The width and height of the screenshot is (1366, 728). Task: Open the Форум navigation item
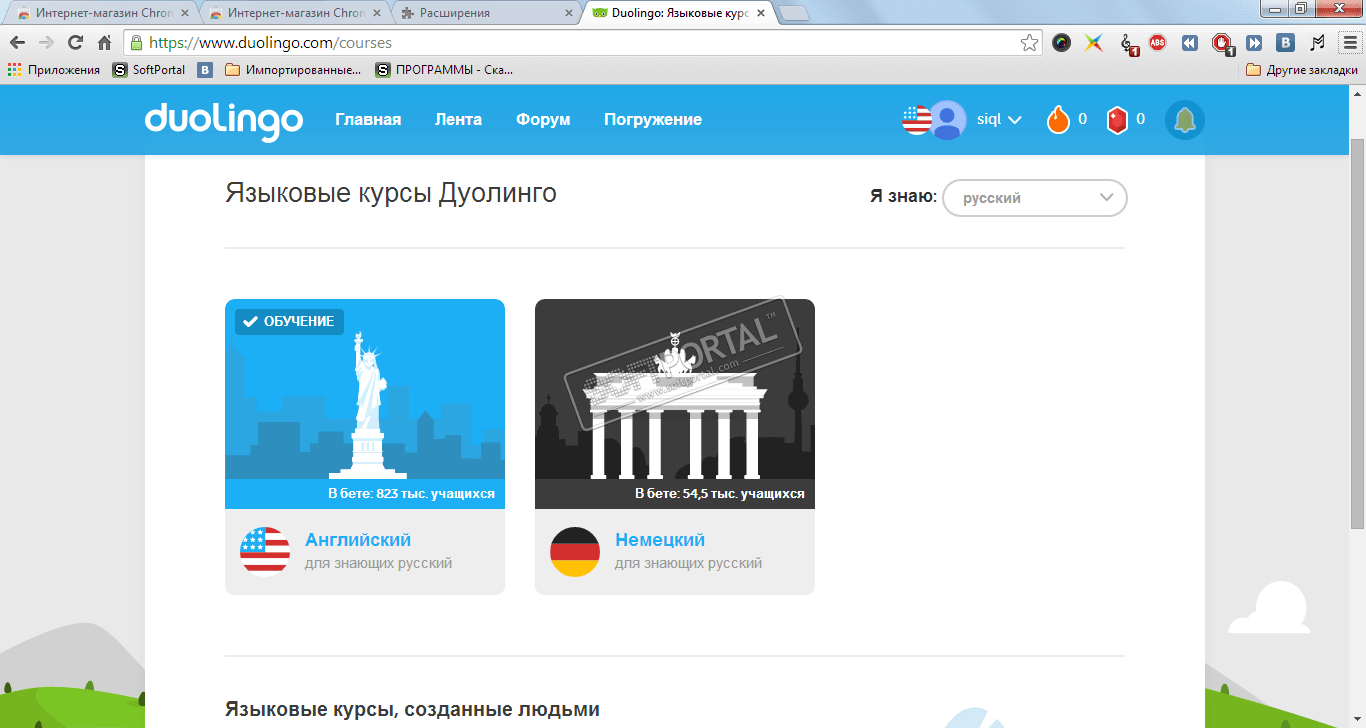[x=543, y=120]
